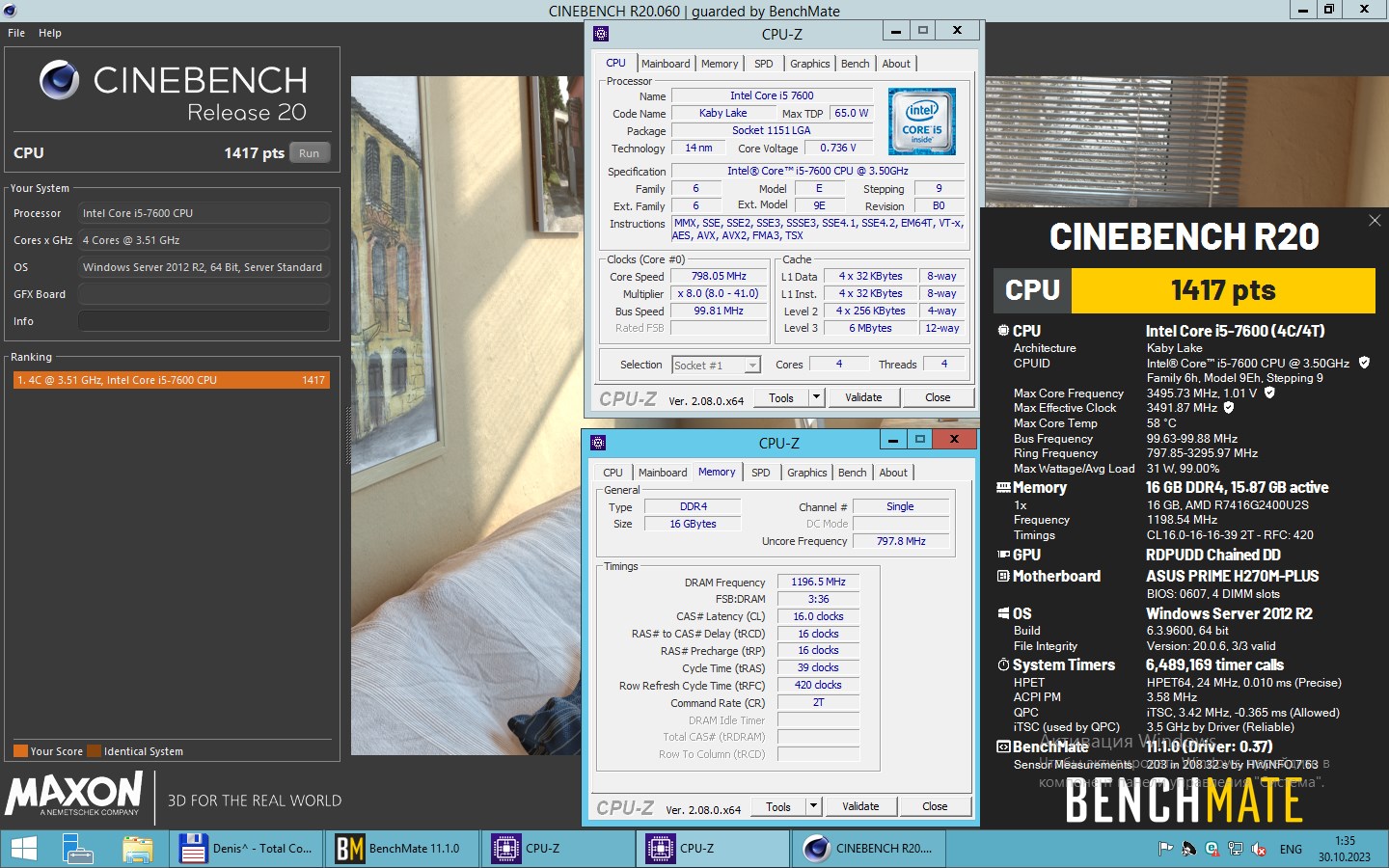Switch to CPU tab in lower CPU-Z window

coord(613,473)
